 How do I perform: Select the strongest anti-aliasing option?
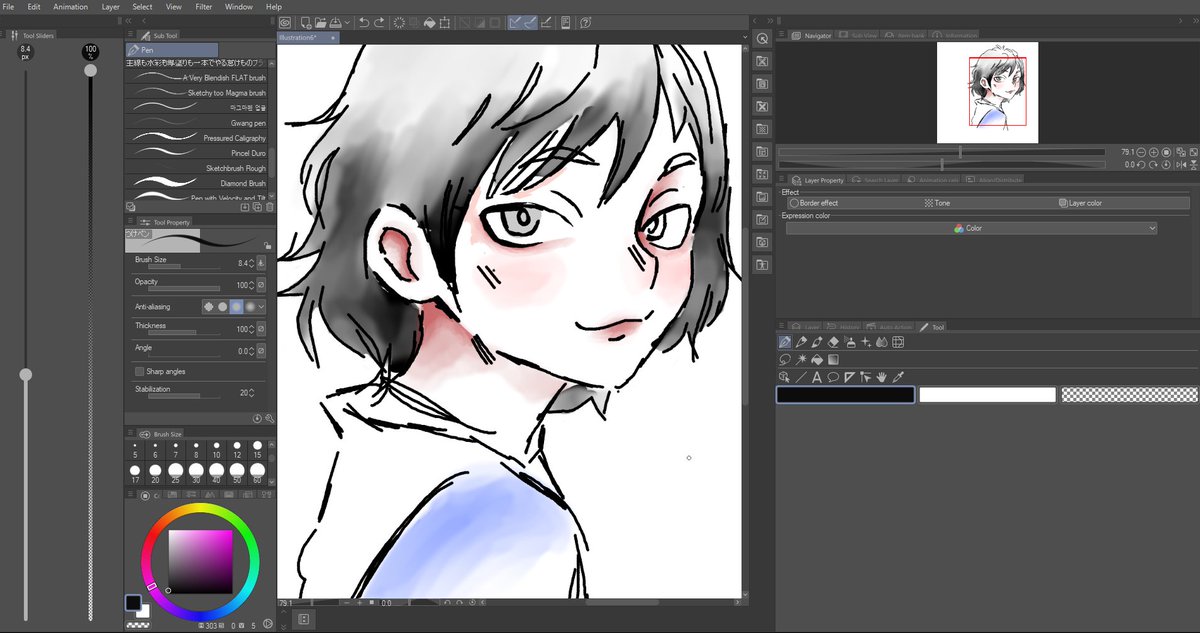tap(250, 307)
